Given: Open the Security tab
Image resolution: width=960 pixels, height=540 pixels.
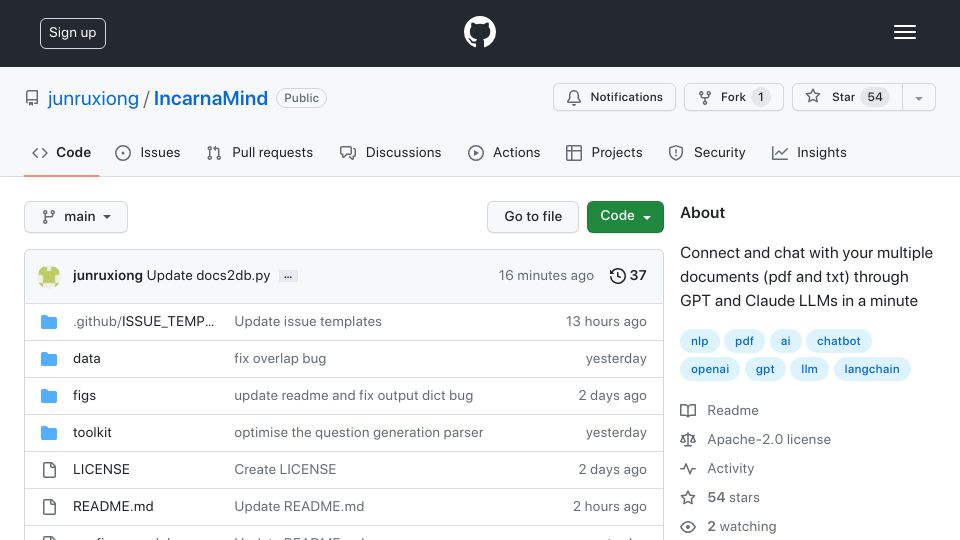Looking at the screenshot, I should pos(707,152).
